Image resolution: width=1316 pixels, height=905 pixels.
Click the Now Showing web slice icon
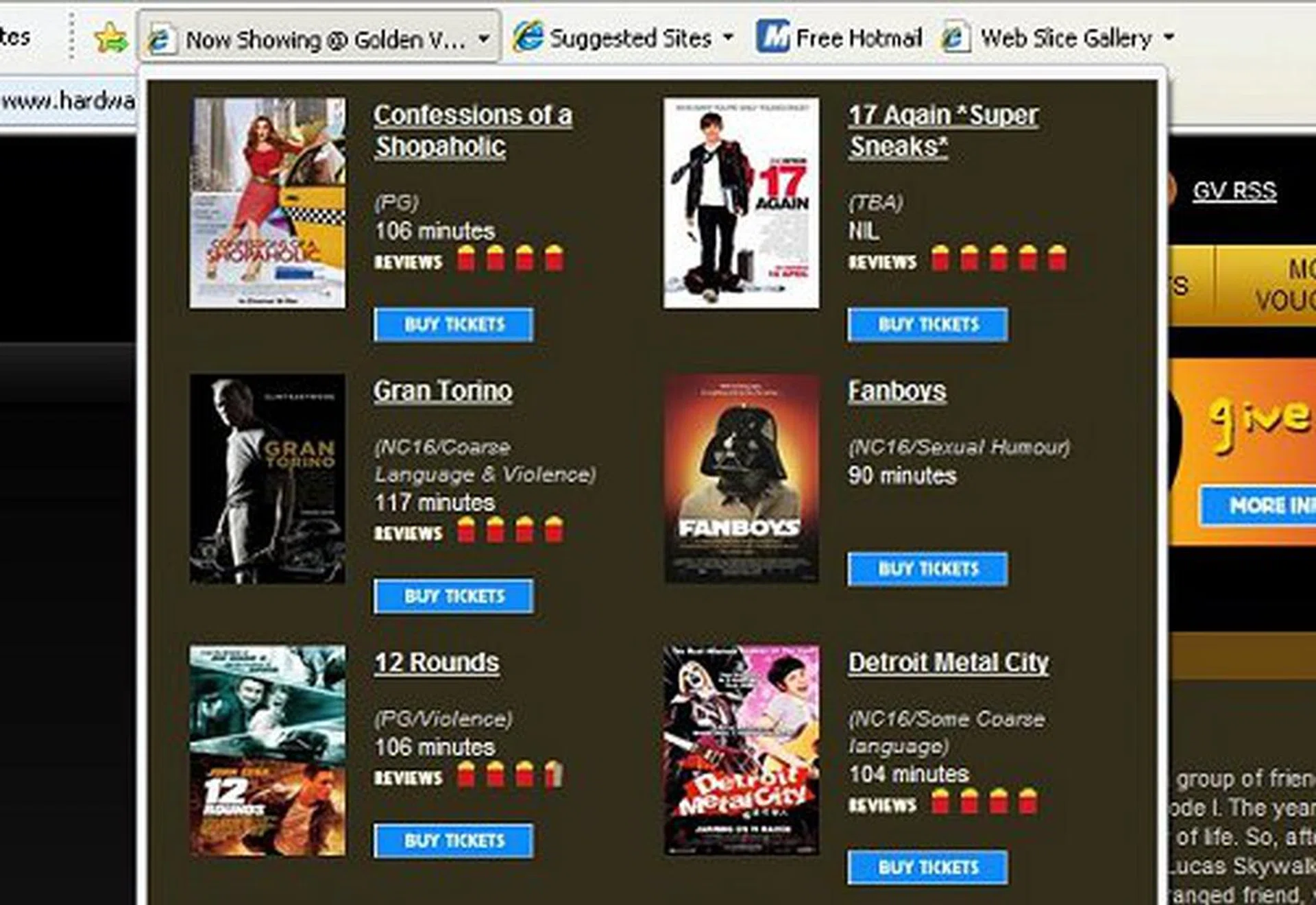click(160, 39)
